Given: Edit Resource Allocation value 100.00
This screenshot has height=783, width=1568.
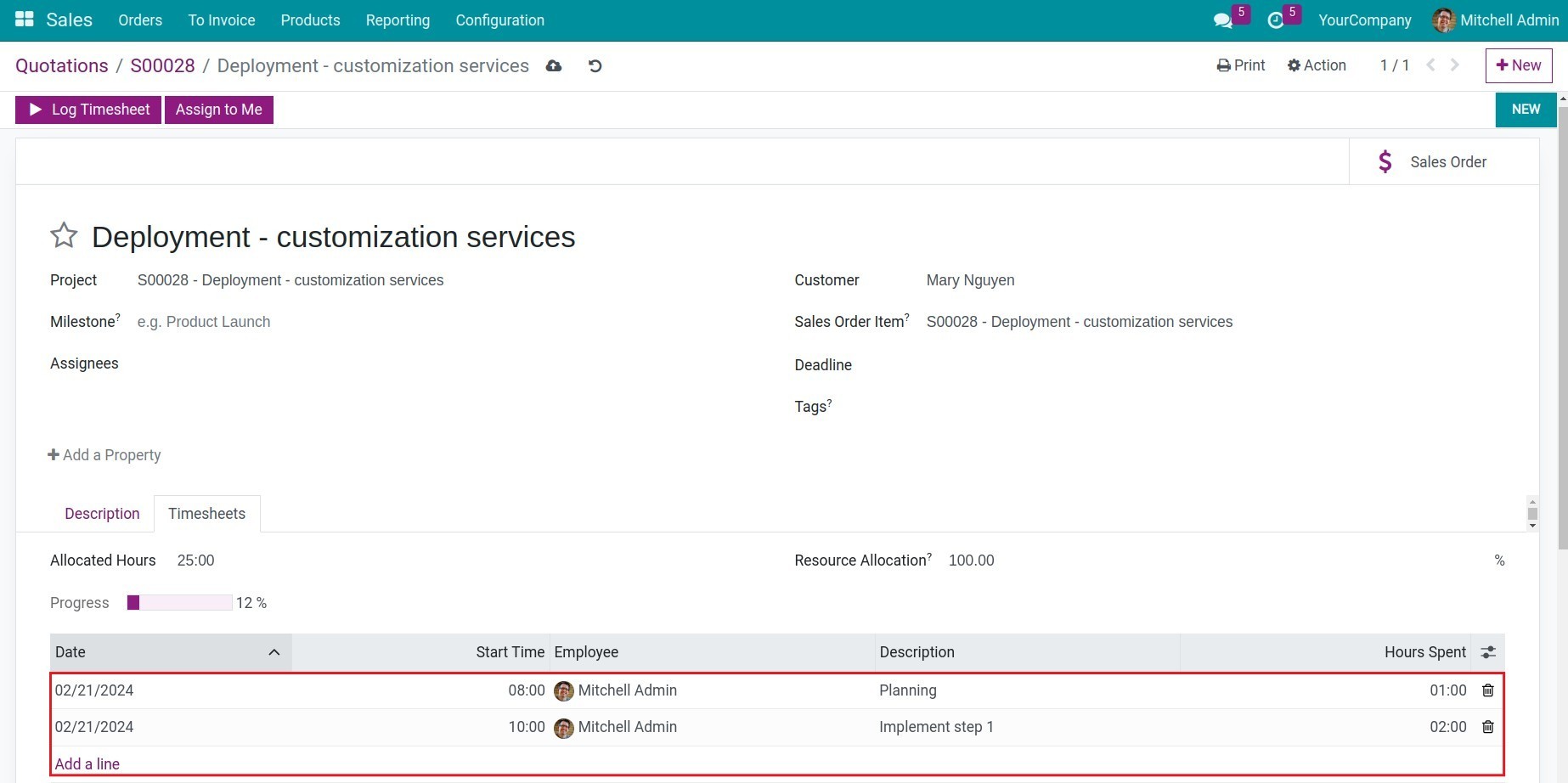Looking at the screenshot, I should pos(971,560).
